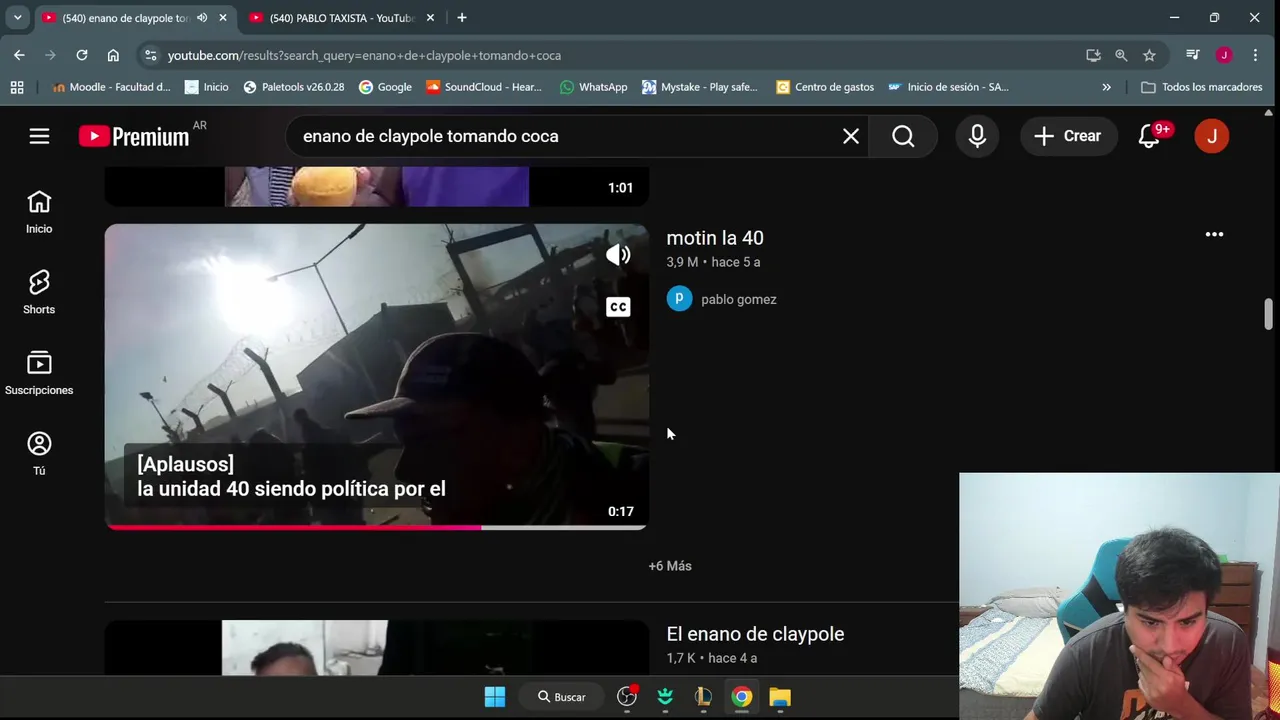Image resolution: width=1280 pixels, height=720 pixels.
Task: Open the Centro de gastos bookmark
Action: (825, 87)
